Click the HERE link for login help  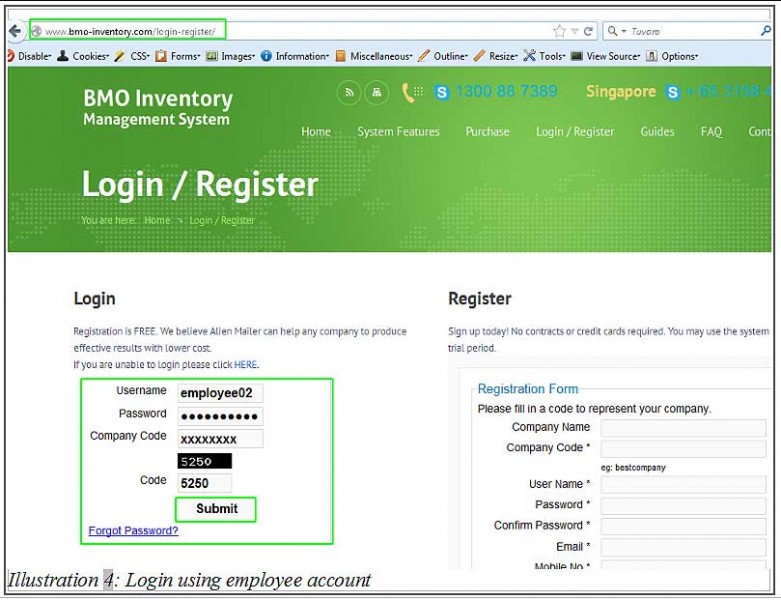(x=246, y=364)
